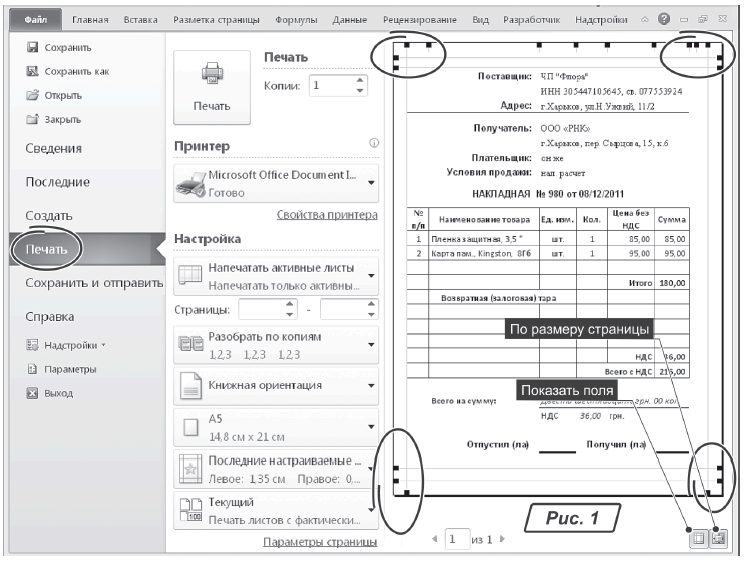Toggle Zoom to Page button at bottom right

pyautogui.click(x=719, y=539)
